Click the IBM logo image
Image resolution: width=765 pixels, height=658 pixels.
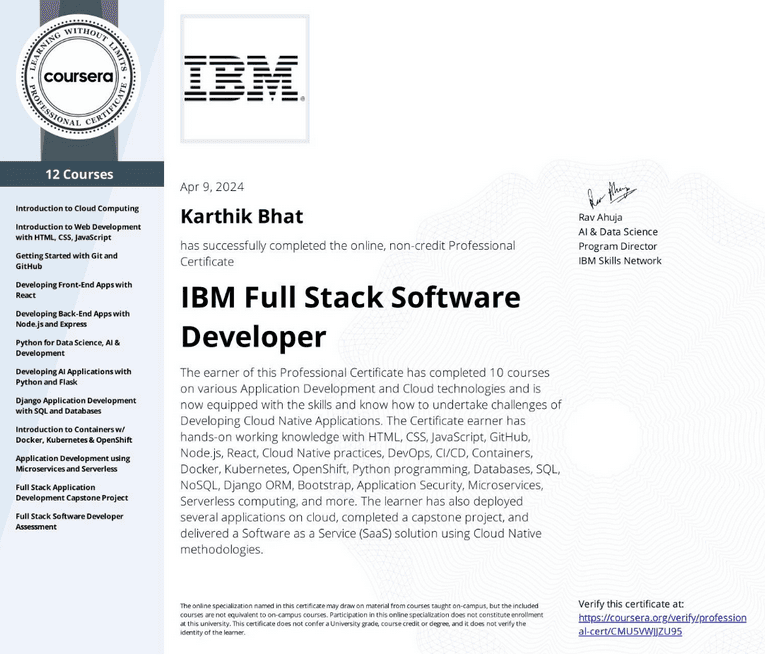(x=244, y=79)
